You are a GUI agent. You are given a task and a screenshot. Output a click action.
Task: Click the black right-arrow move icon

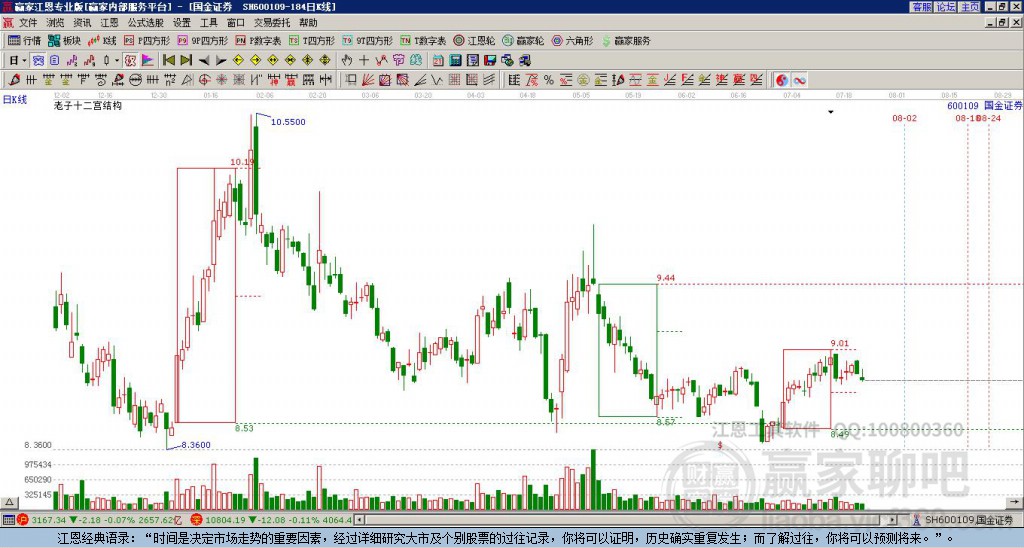point(221,61)
